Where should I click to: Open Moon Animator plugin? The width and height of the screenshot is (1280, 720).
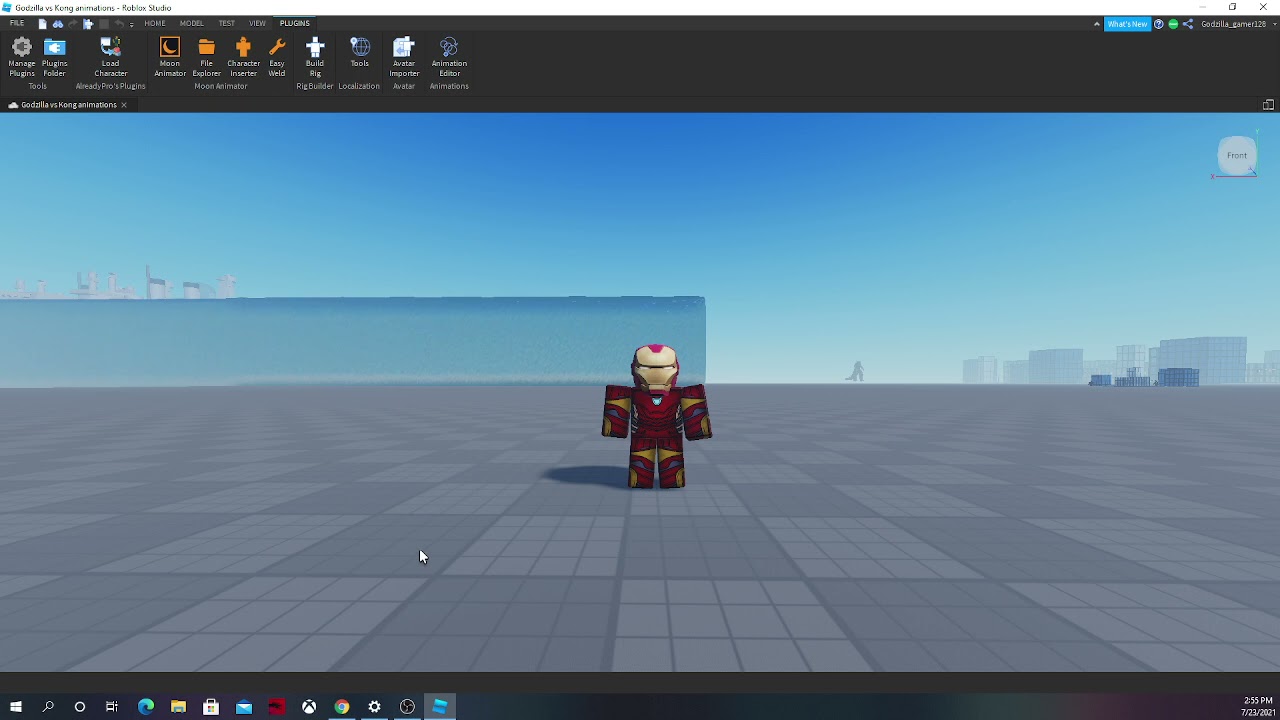coord(169,57)
